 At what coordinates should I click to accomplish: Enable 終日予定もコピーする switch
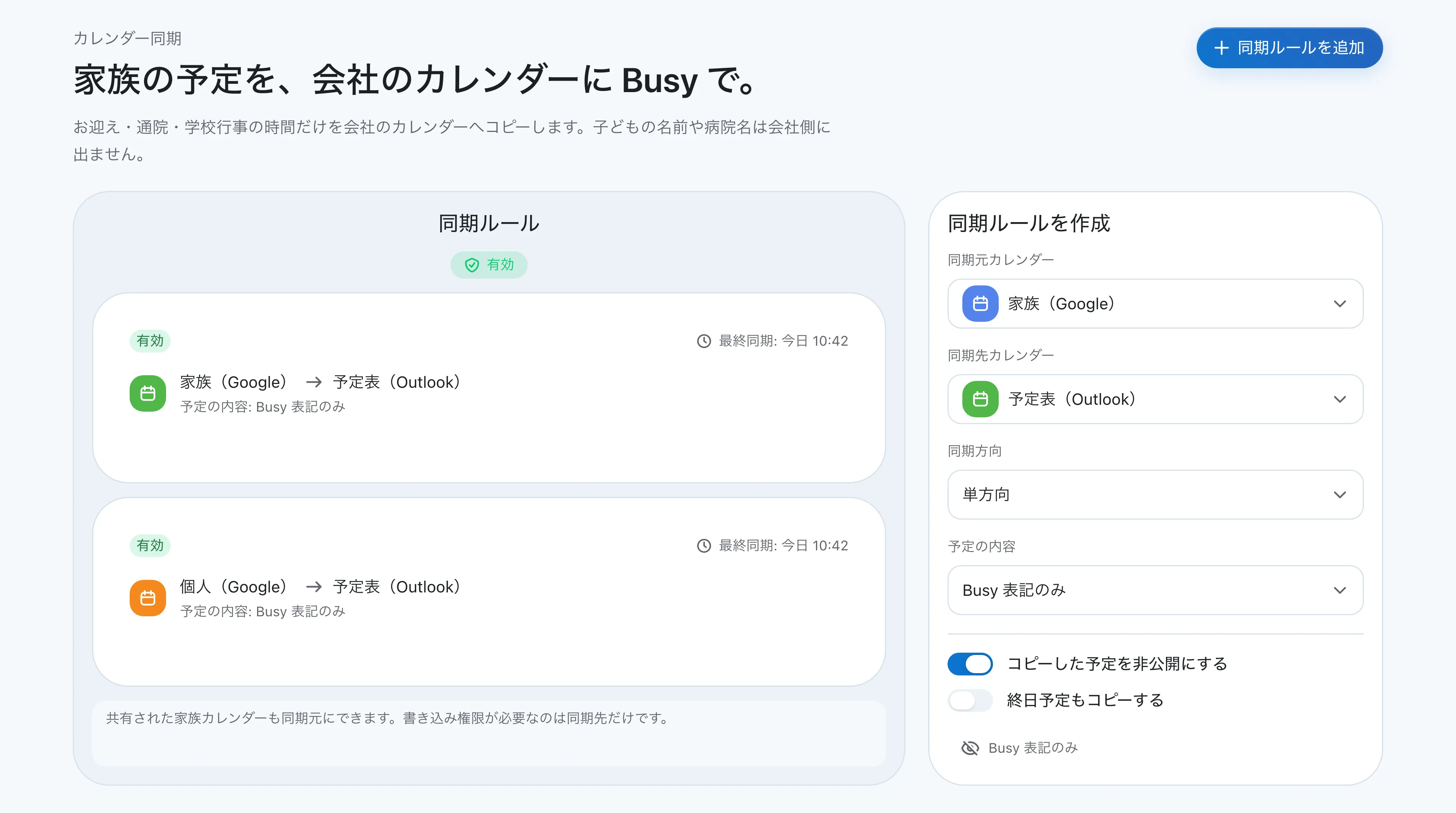[970, 700]
